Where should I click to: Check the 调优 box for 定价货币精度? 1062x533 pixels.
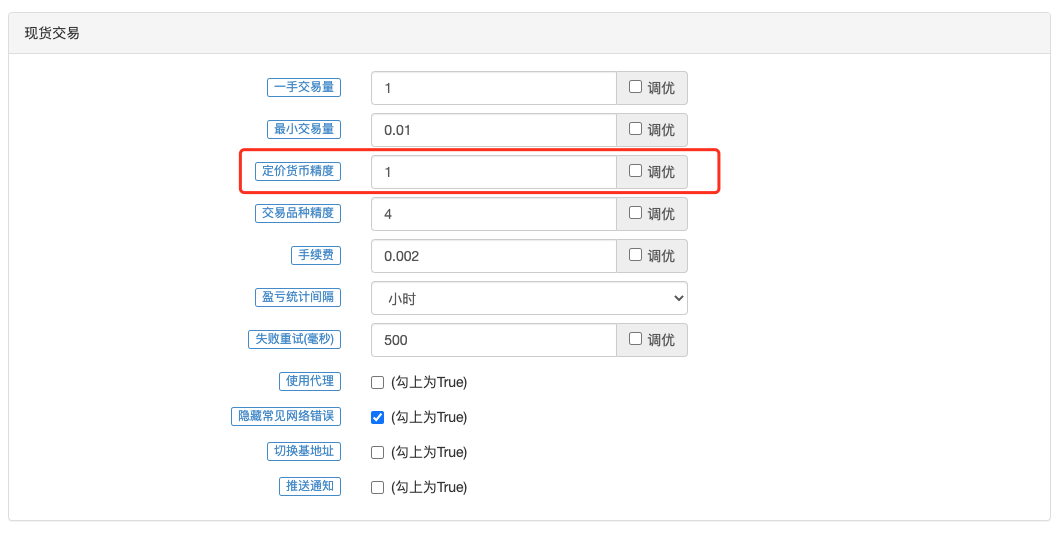coord(636,171)
